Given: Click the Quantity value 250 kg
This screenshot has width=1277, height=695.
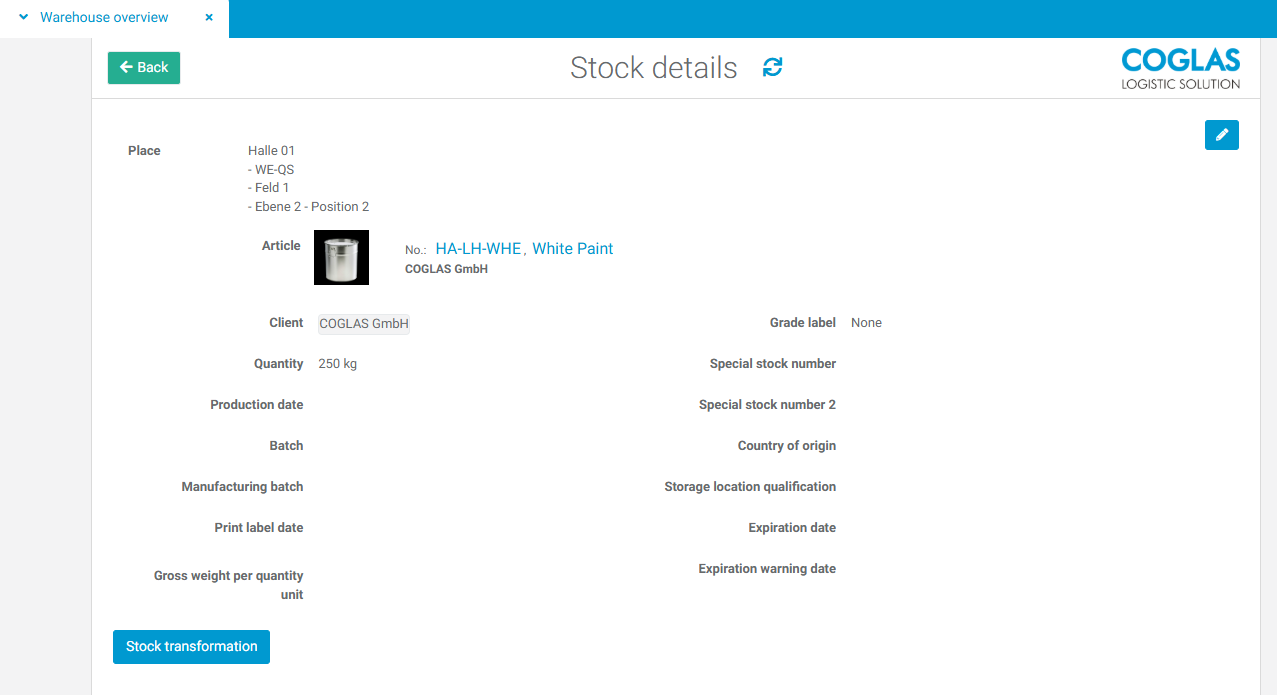Looking at the screenshot, I should 336,363.
